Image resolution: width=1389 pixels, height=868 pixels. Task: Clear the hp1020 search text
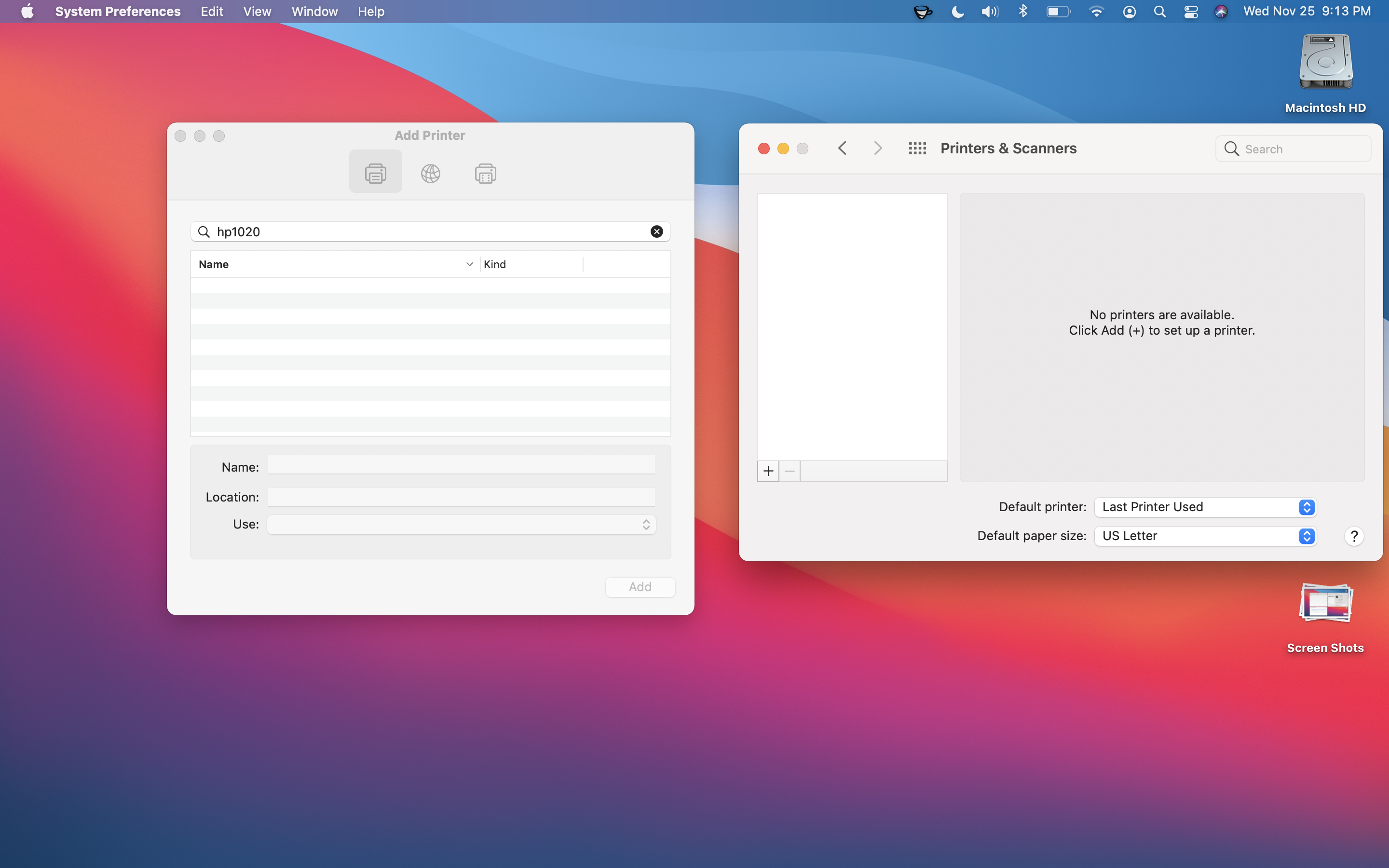656,231
